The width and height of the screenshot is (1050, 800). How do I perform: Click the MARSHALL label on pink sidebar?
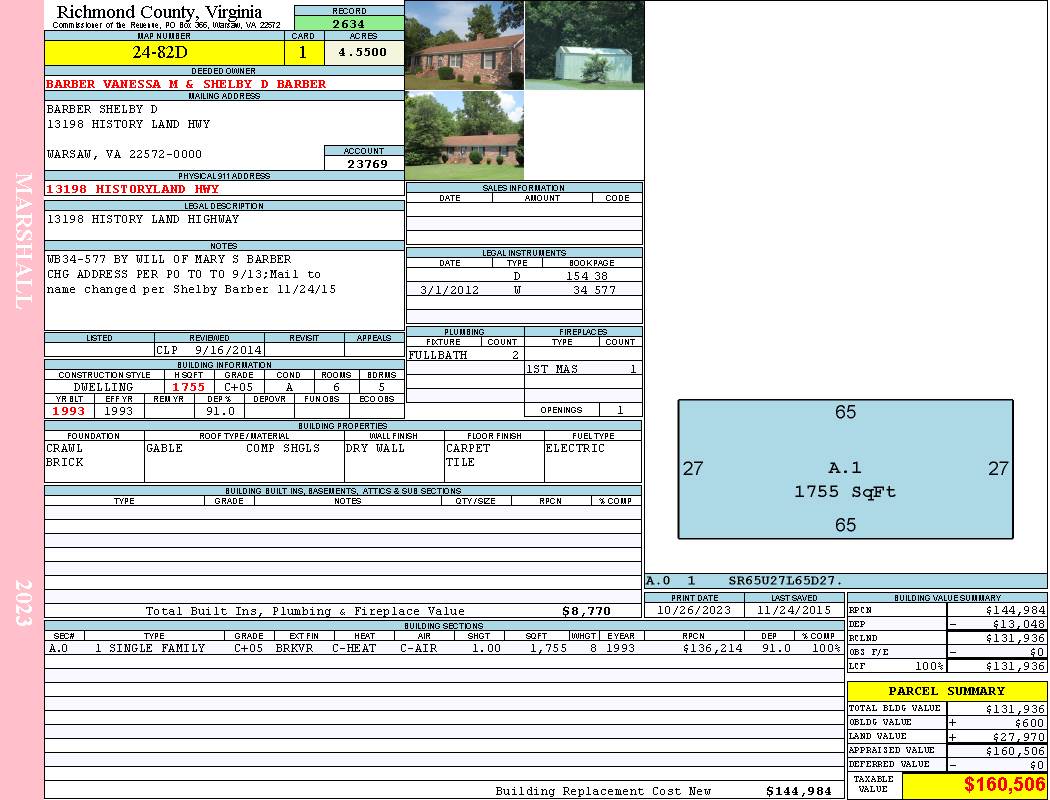23,241
